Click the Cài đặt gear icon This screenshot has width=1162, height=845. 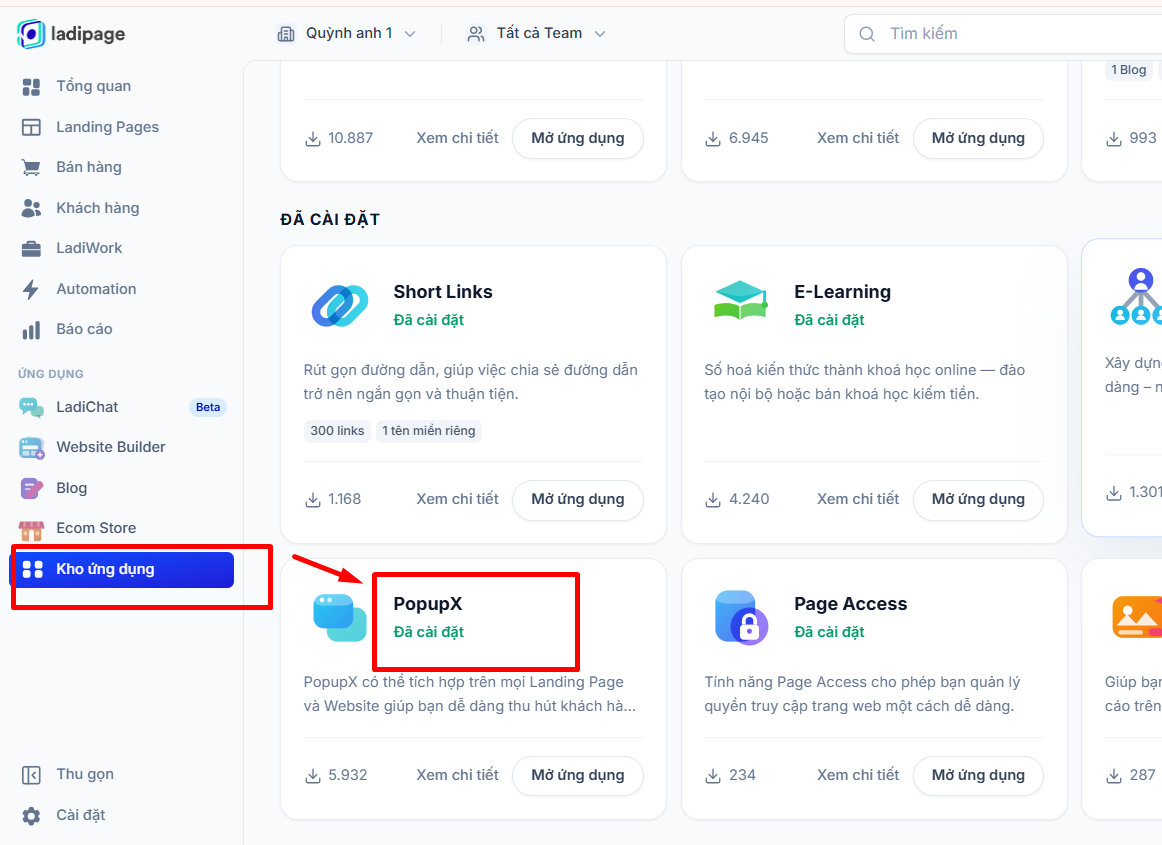pos(31,816)
